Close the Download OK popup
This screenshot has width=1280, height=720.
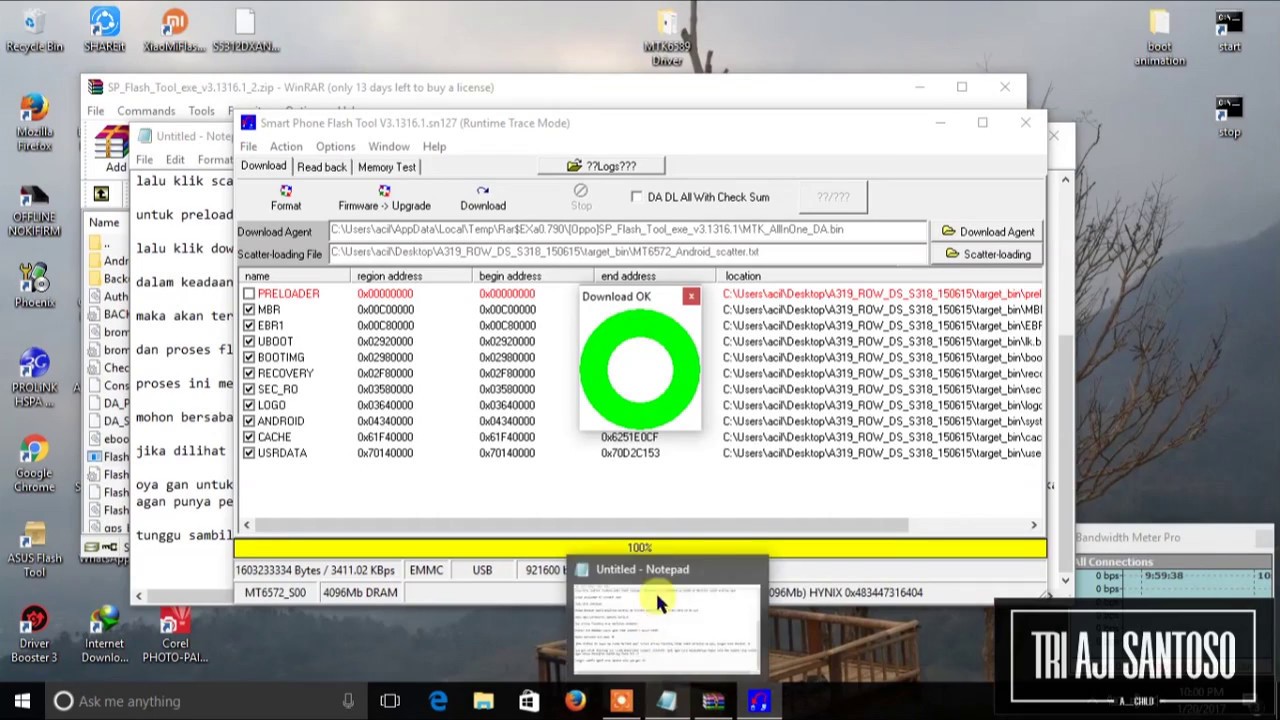691,296
